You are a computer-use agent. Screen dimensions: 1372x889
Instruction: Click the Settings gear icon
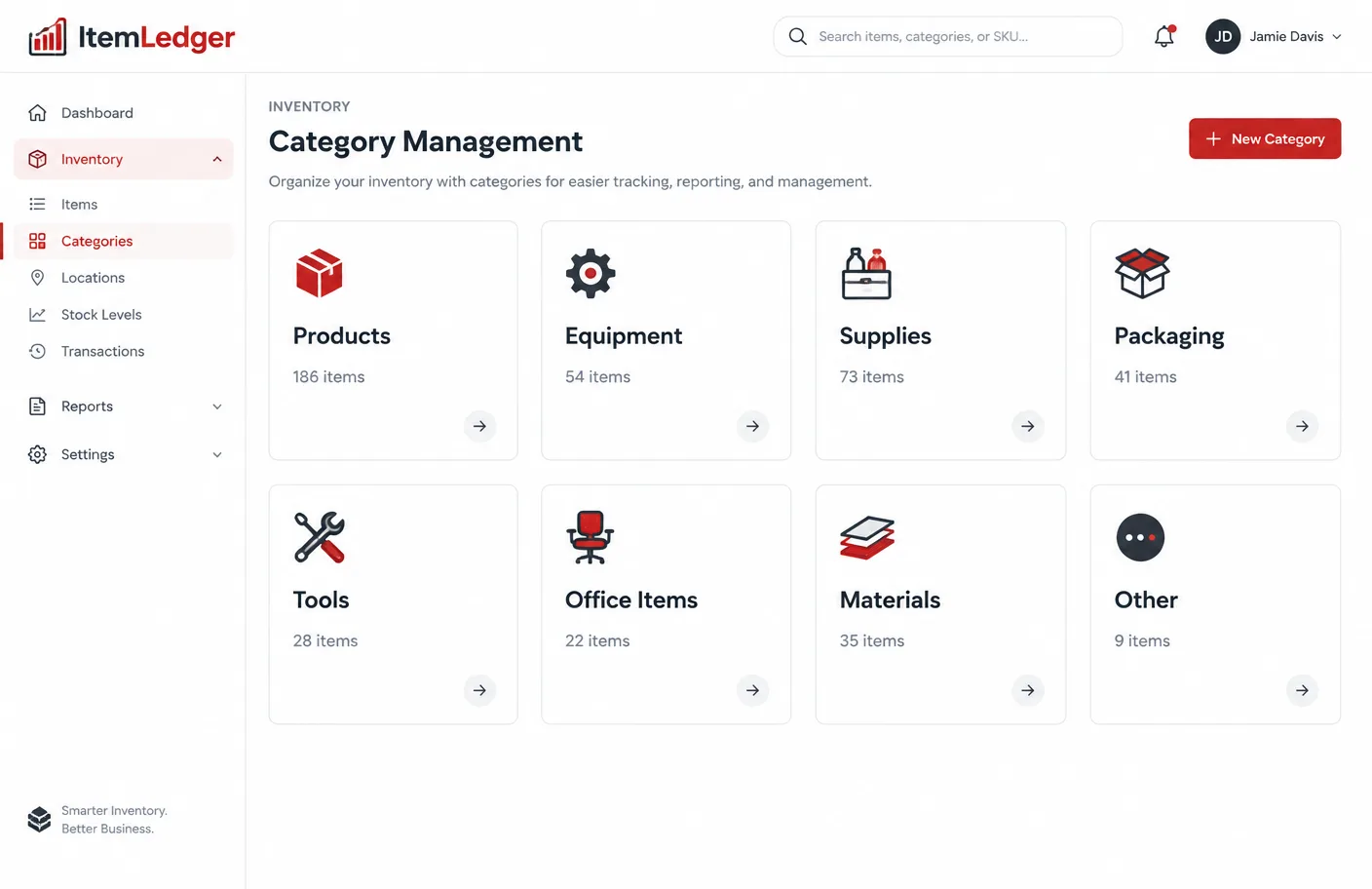37,454
